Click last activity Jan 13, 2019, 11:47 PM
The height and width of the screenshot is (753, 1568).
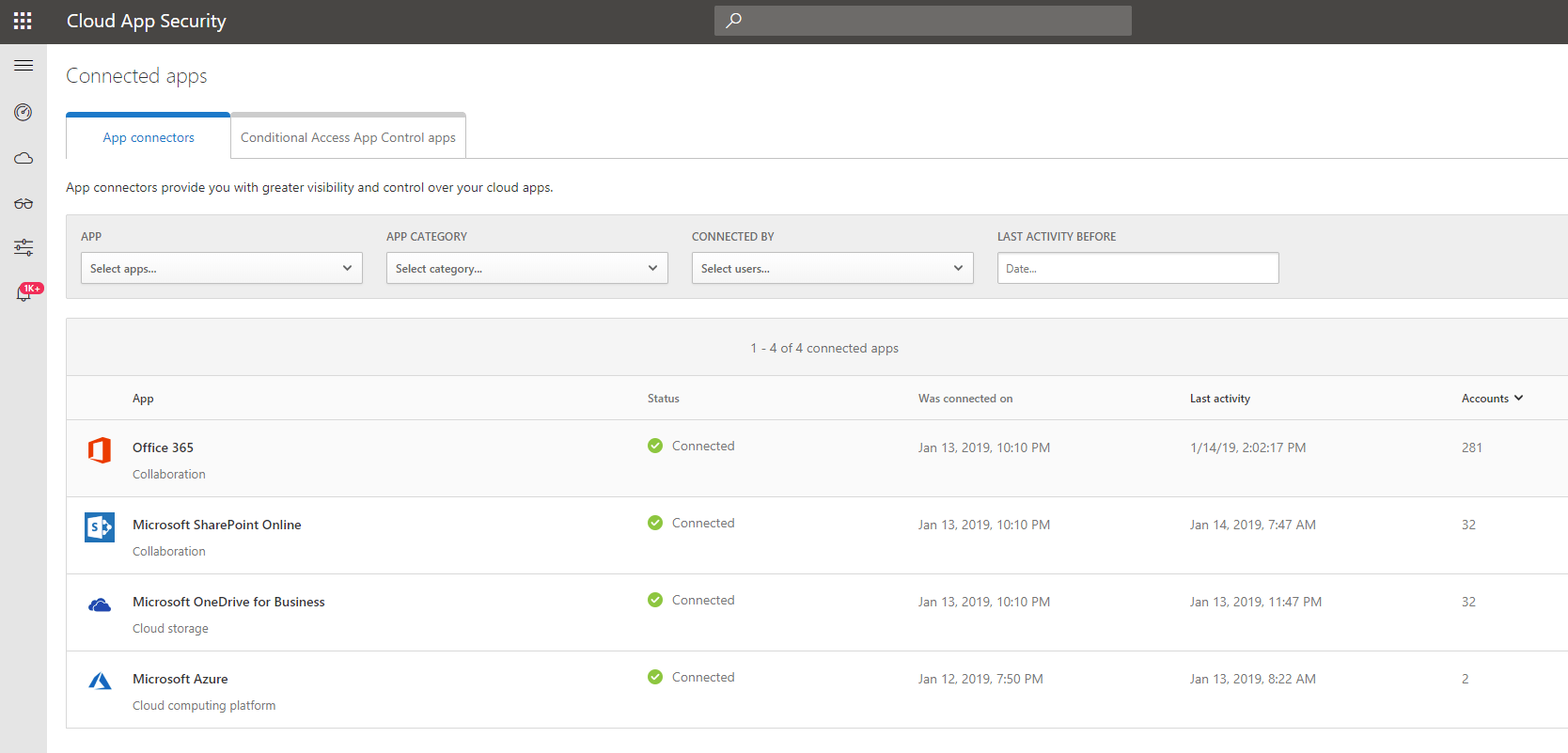point(1256,602)
